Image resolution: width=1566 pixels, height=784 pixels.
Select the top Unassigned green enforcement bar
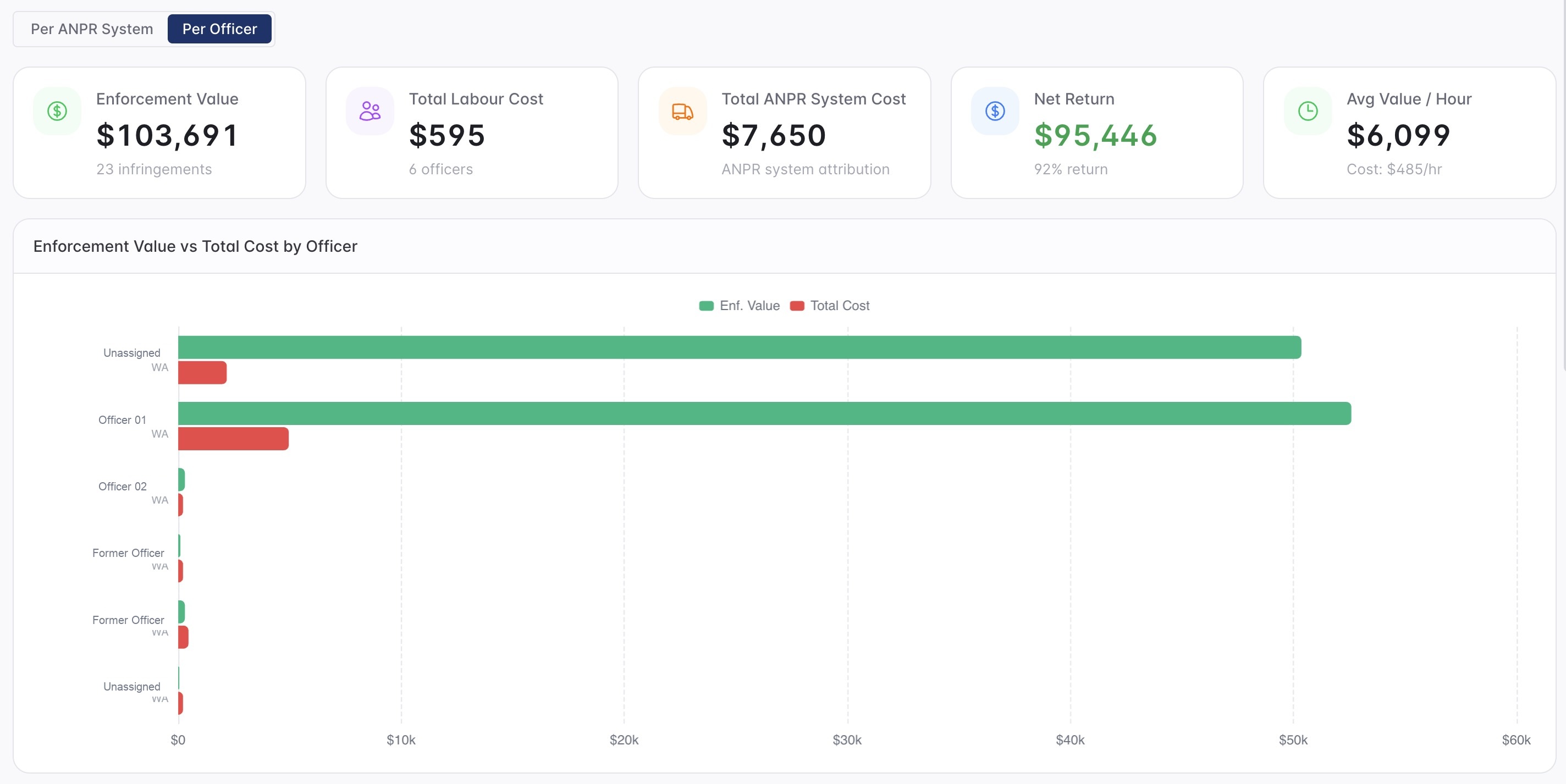[x=740, y=347]
